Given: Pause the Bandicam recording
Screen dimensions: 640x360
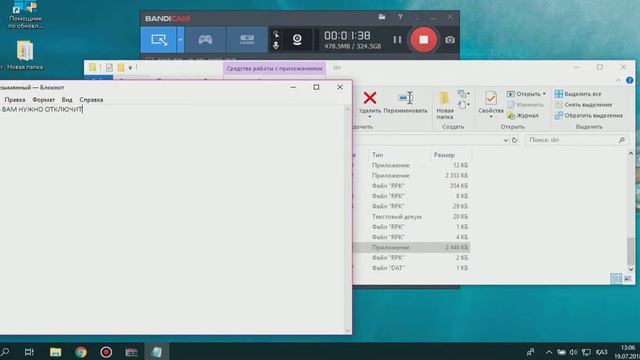Looking at the screenshot, I should coord(397,40).
